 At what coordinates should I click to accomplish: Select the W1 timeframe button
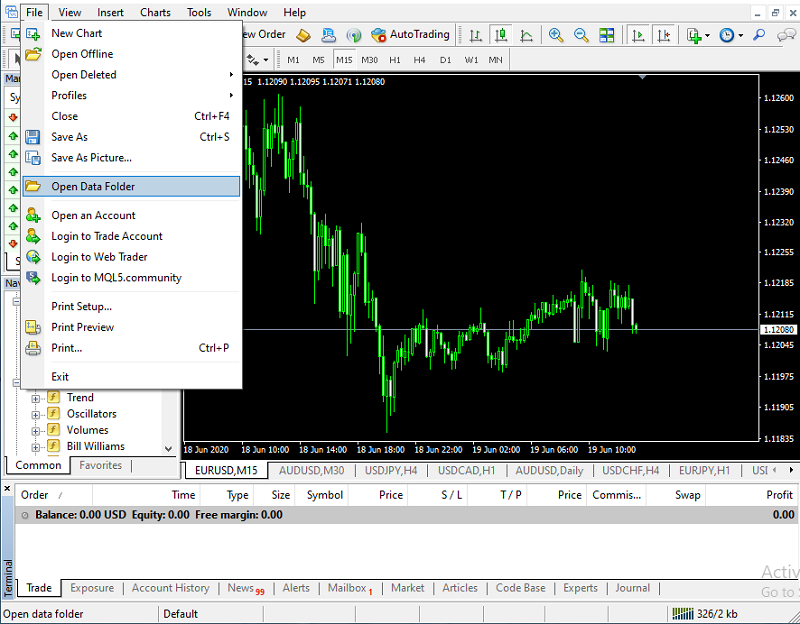[471, 60]
